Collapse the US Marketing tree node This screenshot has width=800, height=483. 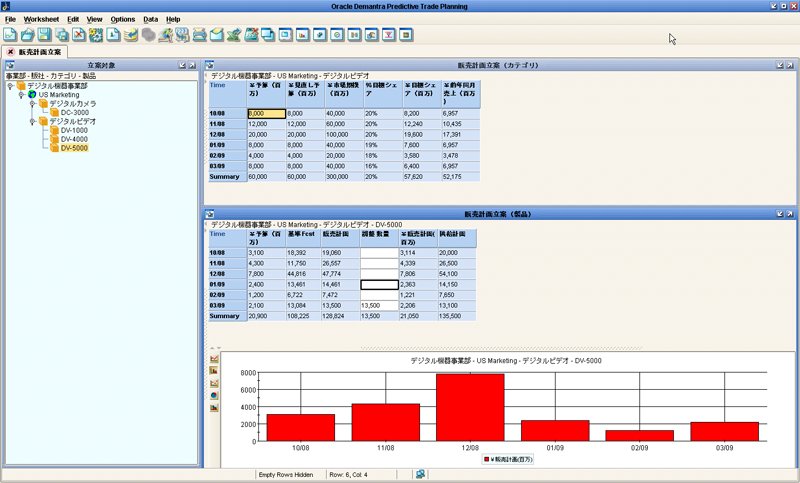point(21,95)
